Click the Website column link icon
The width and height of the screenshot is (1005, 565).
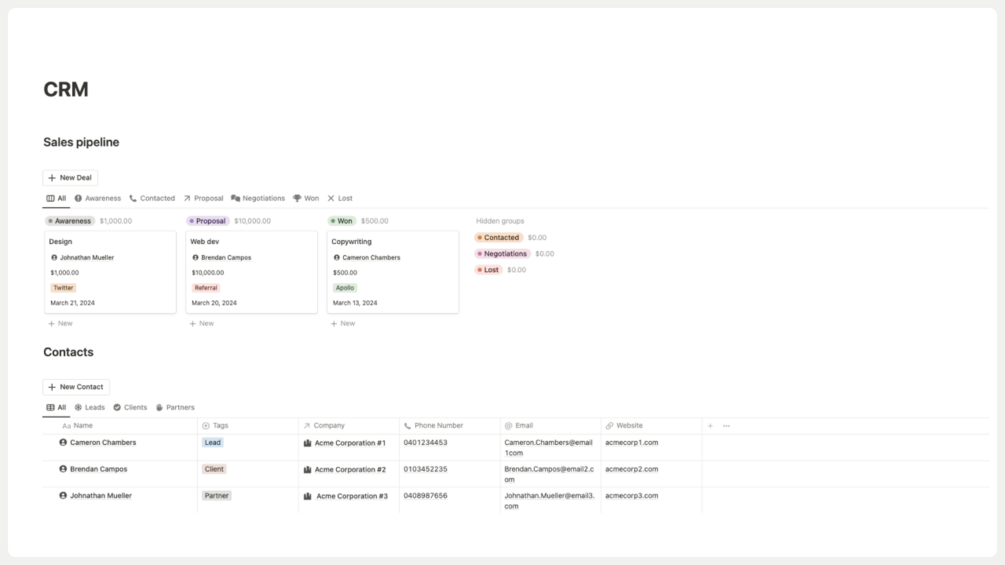point(610,425)
